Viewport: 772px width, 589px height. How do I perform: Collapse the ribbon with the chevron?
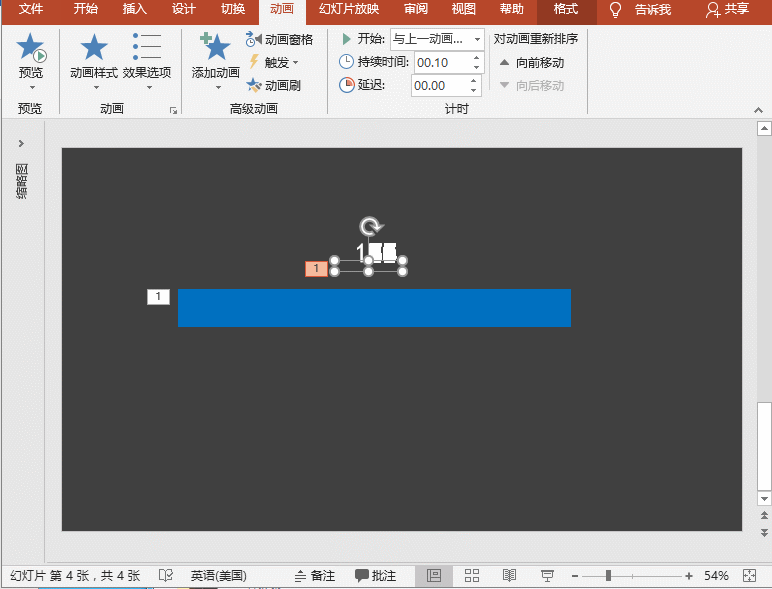tap(758, 110)
